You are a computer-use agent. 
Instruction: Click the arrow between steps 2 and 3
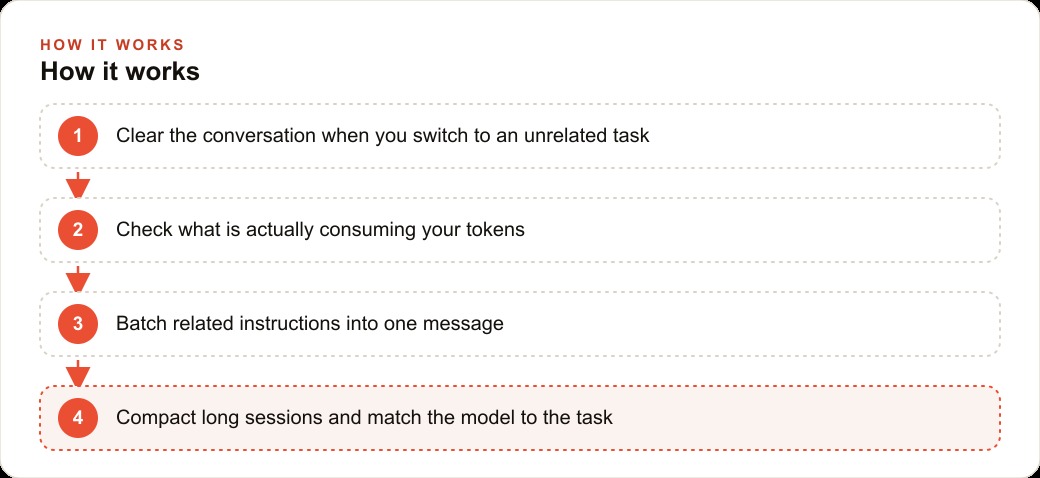(78, 278)
